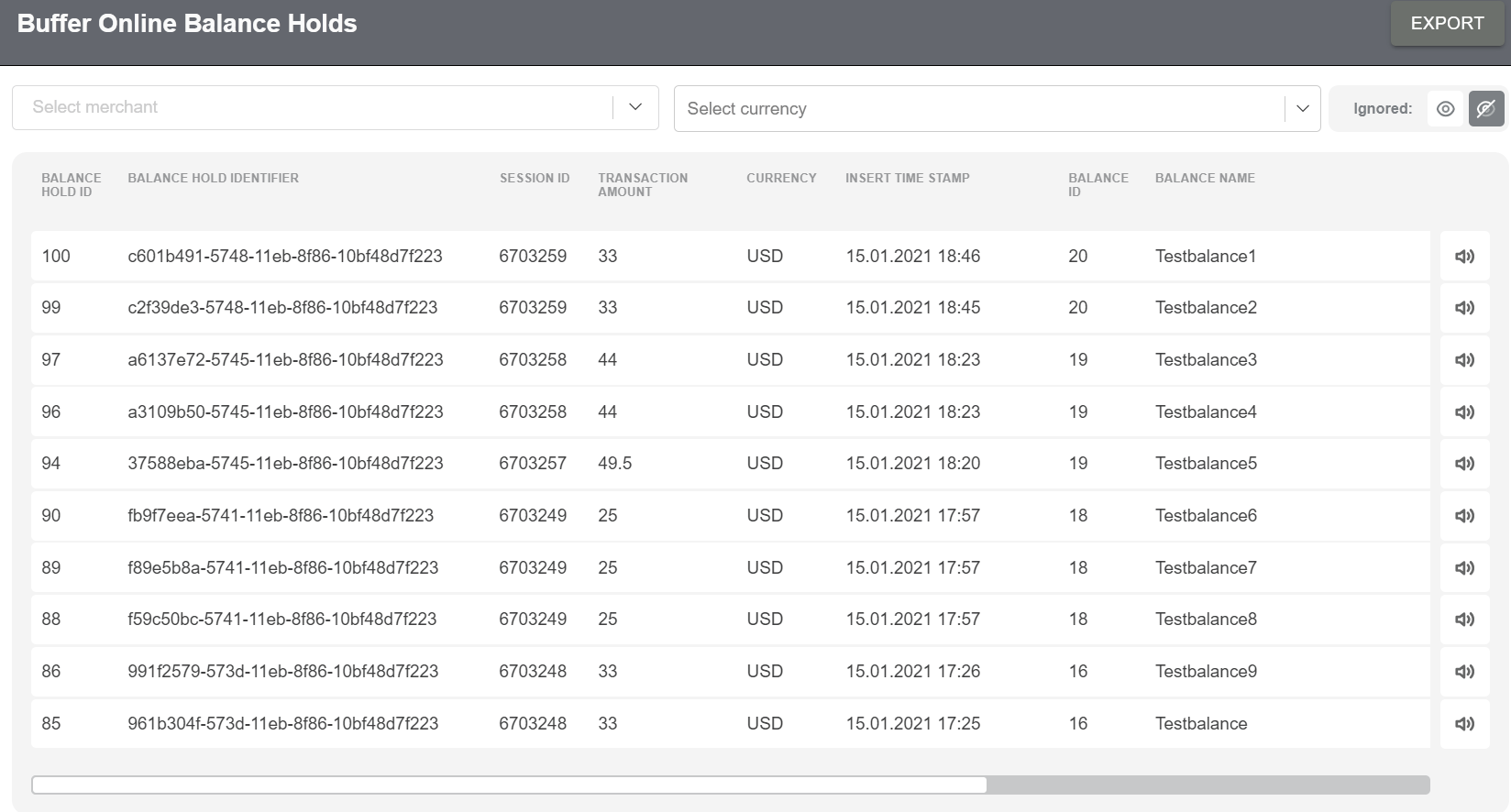Click the Transaction Amount column header

pos(642,185)
